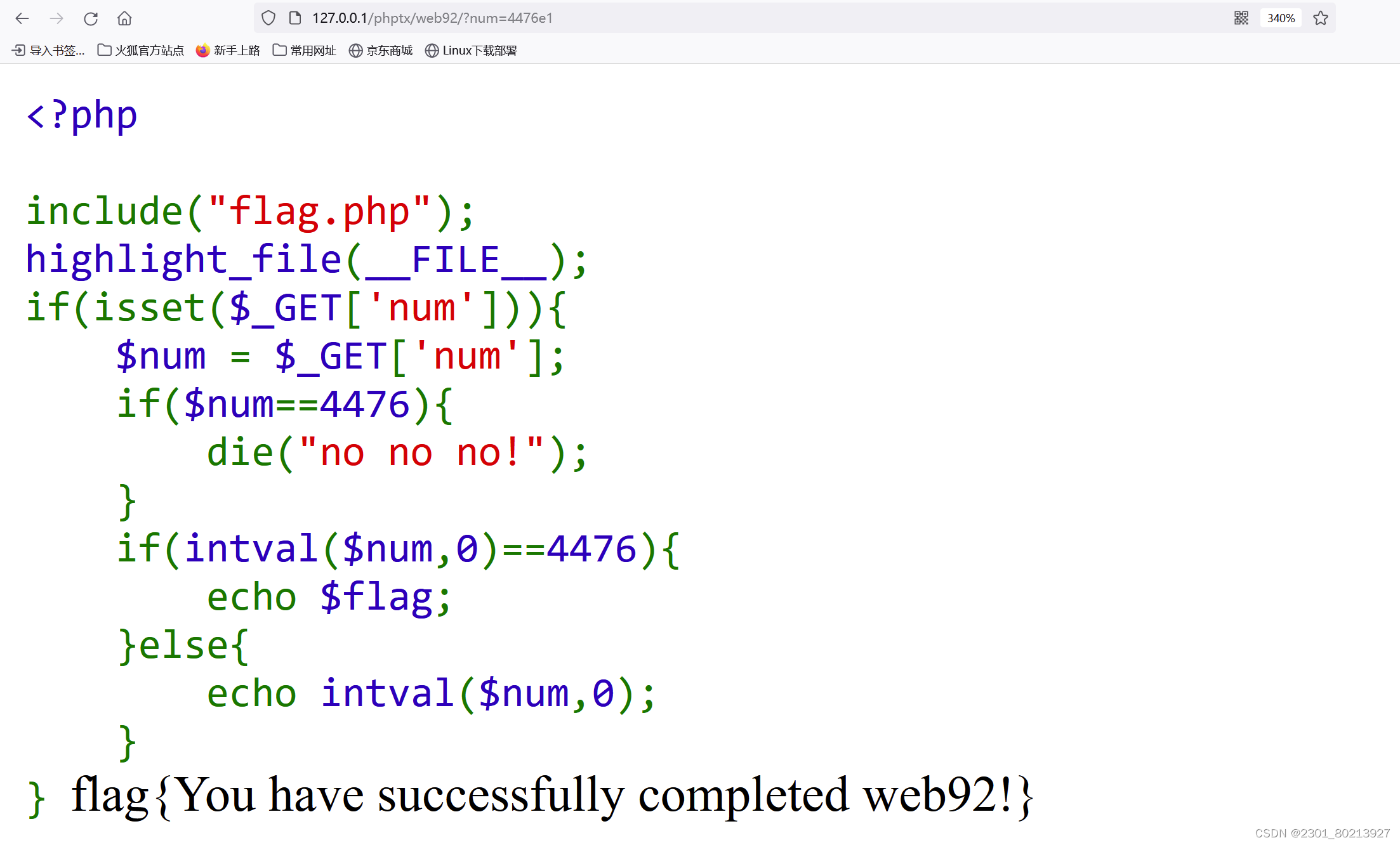Expand the 常用网址 bookmark folder
This screenshot has width=1400, height=845.
(x=305, y=50)
